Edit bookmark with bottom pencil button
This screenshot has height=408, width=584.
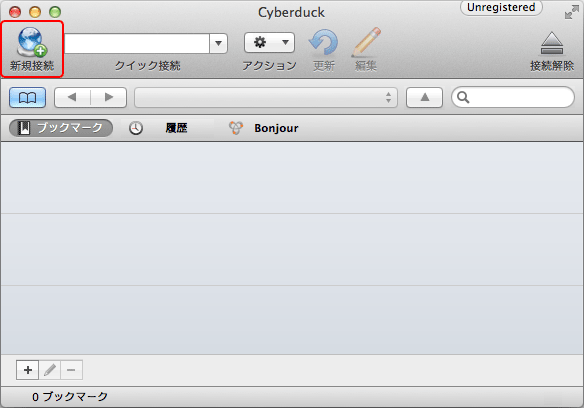[50, 370]
